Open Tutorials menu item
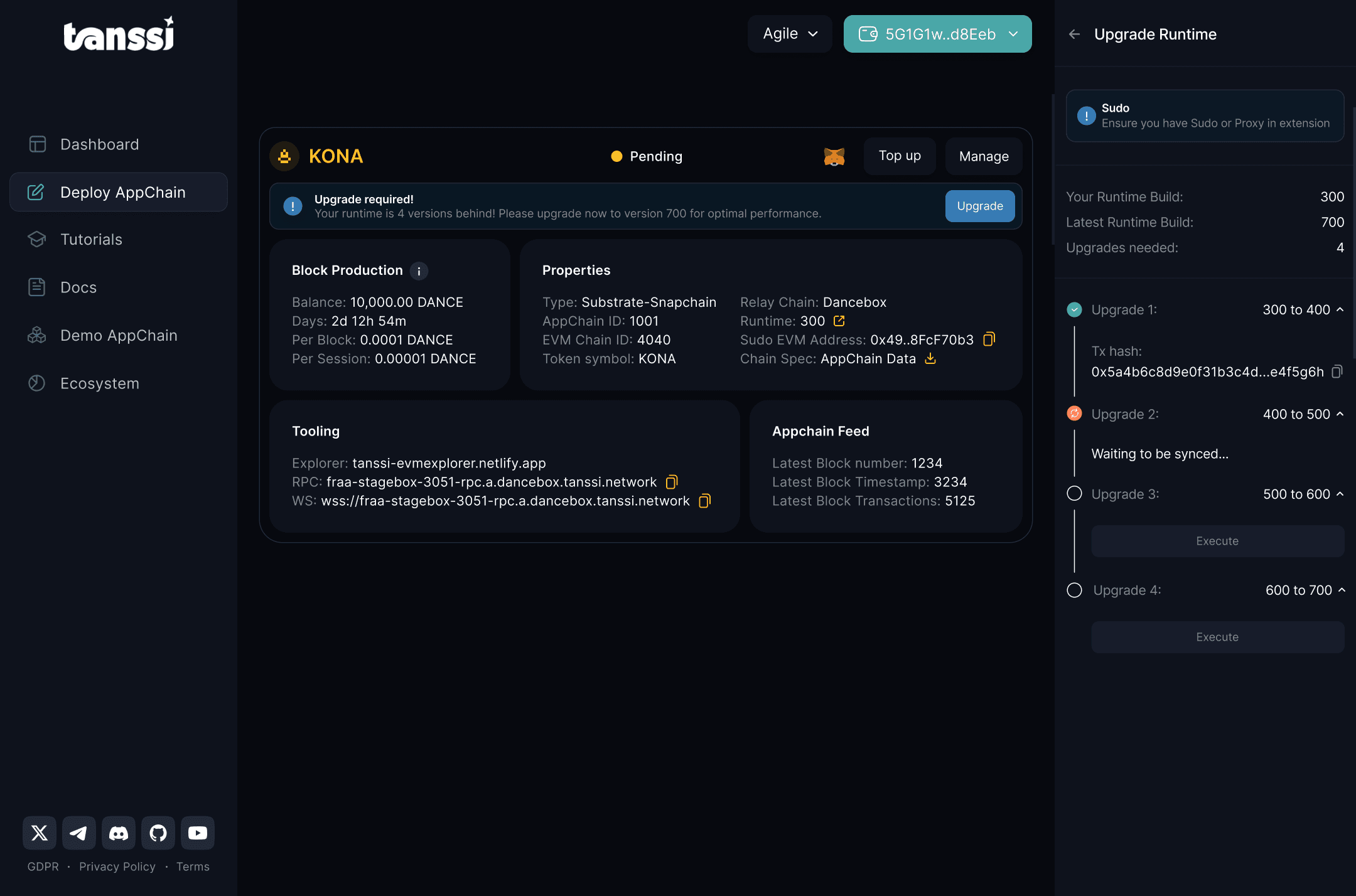 point(119,239)
